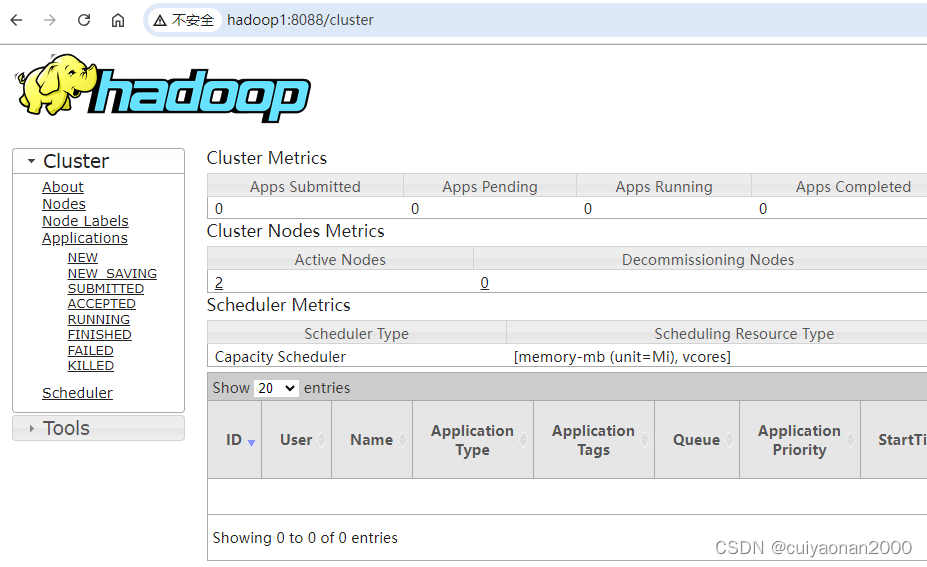Image resolution: width=927 pixels, height=567 pixels.
Task: Click the browser back arrow
Action: (x=17, y=20)
